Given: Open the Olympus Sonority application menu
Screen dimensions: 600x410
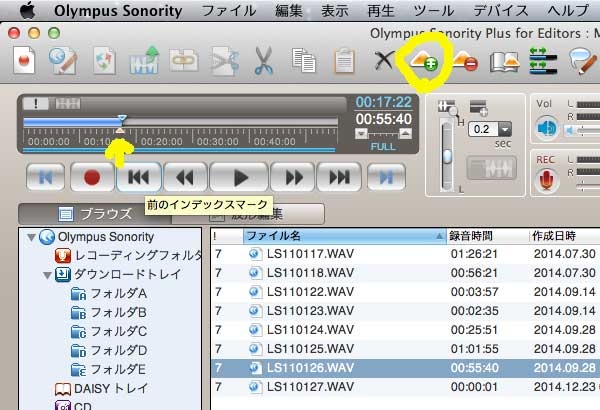Looking at the screenshot, I should [118, 11].
